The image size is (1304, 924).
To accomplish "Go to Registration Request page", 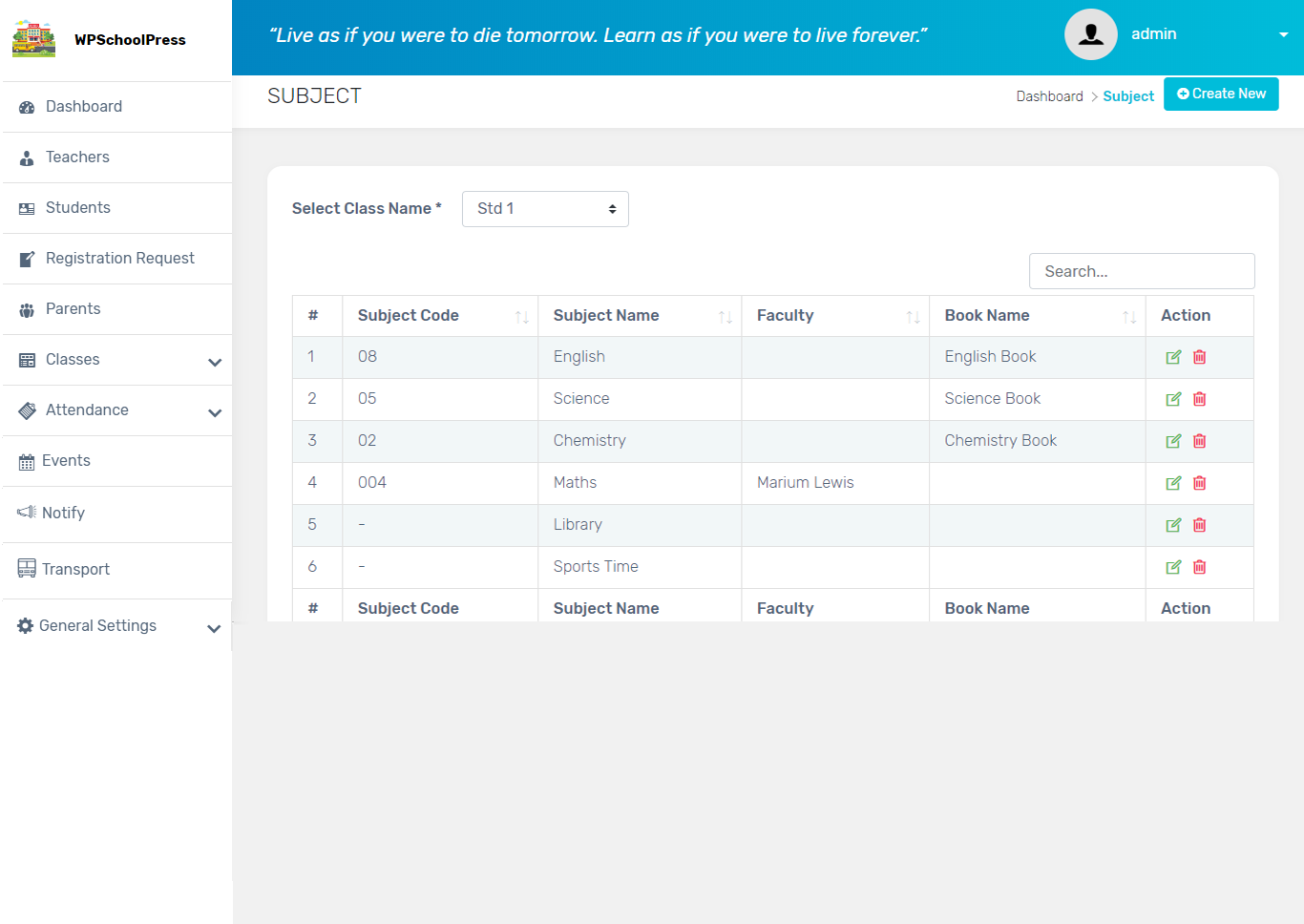I will click(x=119, y=259).
